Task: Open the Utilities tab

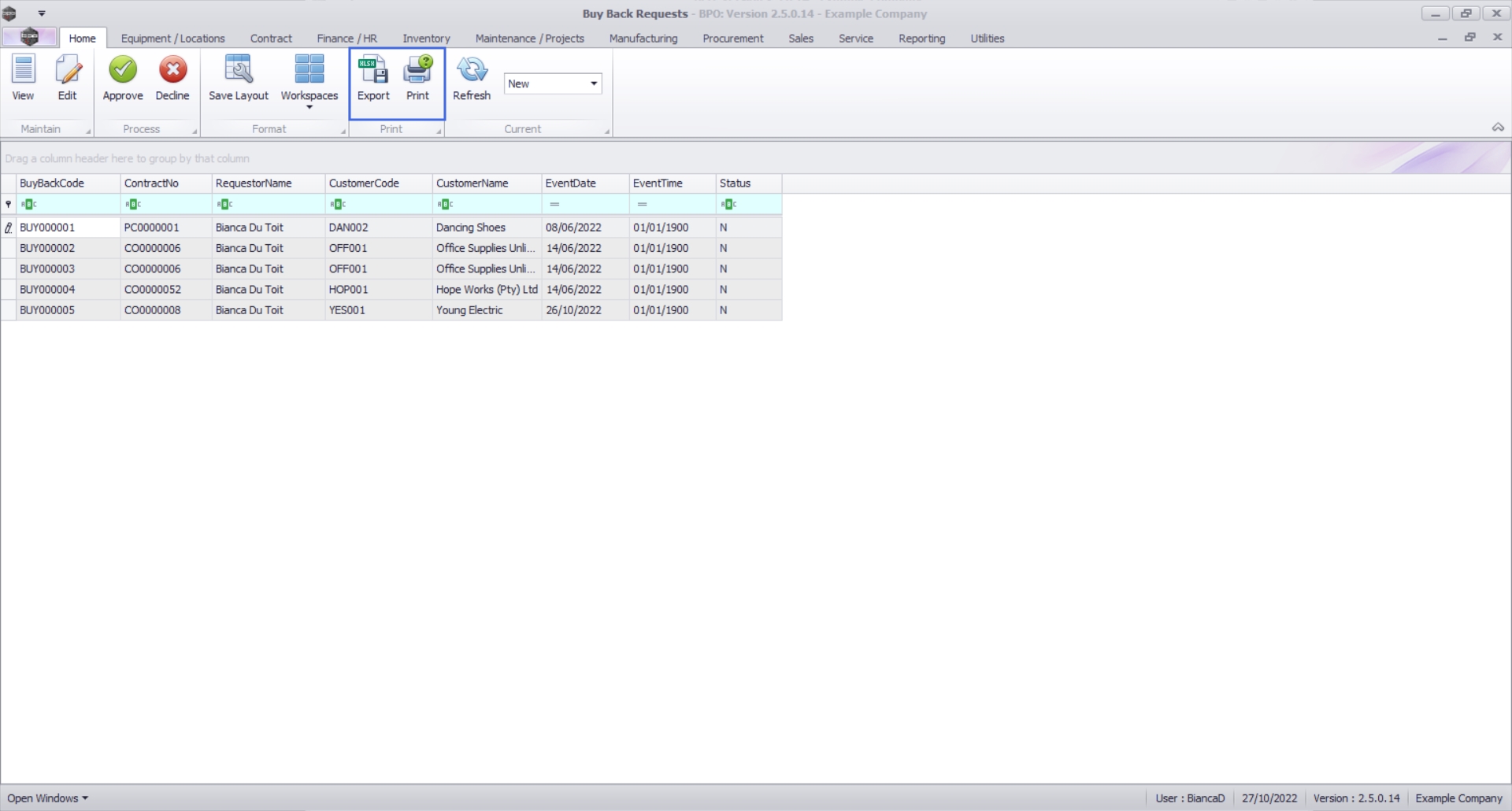Action: pos(987,38)
